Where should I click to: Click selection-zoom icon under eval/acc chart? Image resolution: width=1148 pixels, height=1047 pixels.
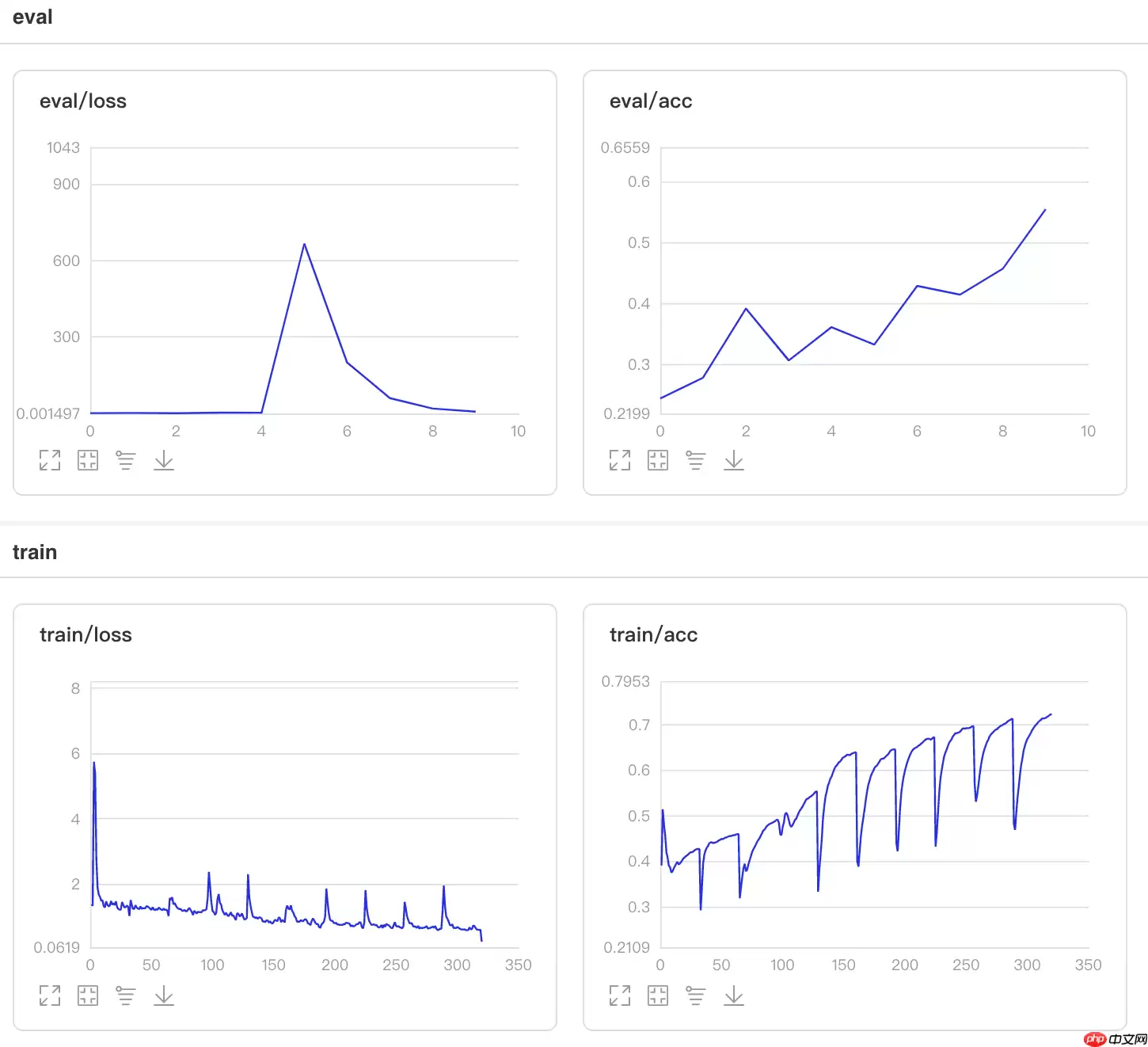tap(658, 460)
